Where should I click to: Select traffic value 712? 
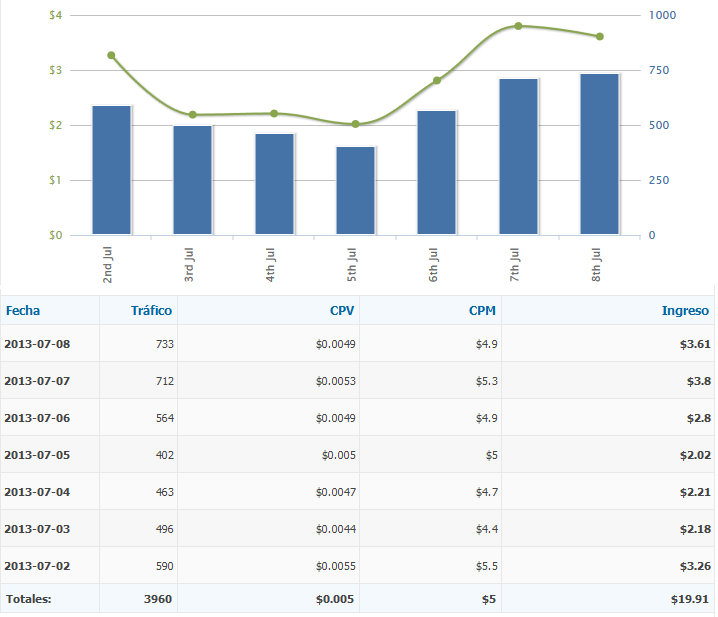point(164,381)
